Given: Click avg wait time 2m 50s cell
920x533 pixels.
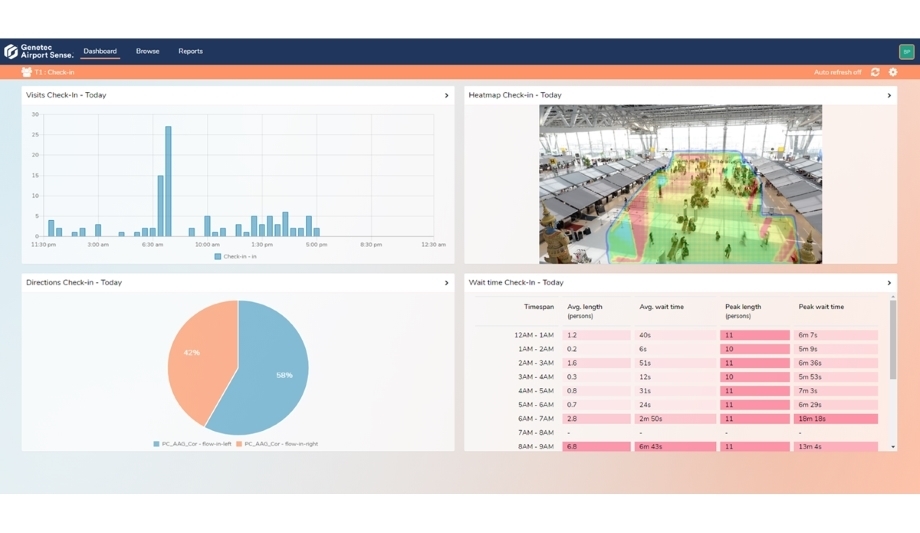Looking at the screenshot, I should [x=675, y=419].
